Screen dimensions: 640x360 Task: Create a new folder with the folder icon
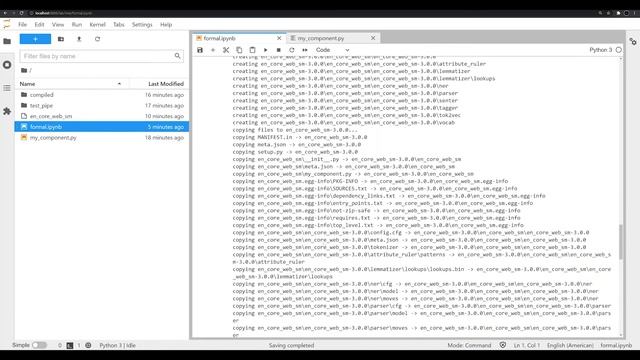pyautogui.click(x=61, y=39)
